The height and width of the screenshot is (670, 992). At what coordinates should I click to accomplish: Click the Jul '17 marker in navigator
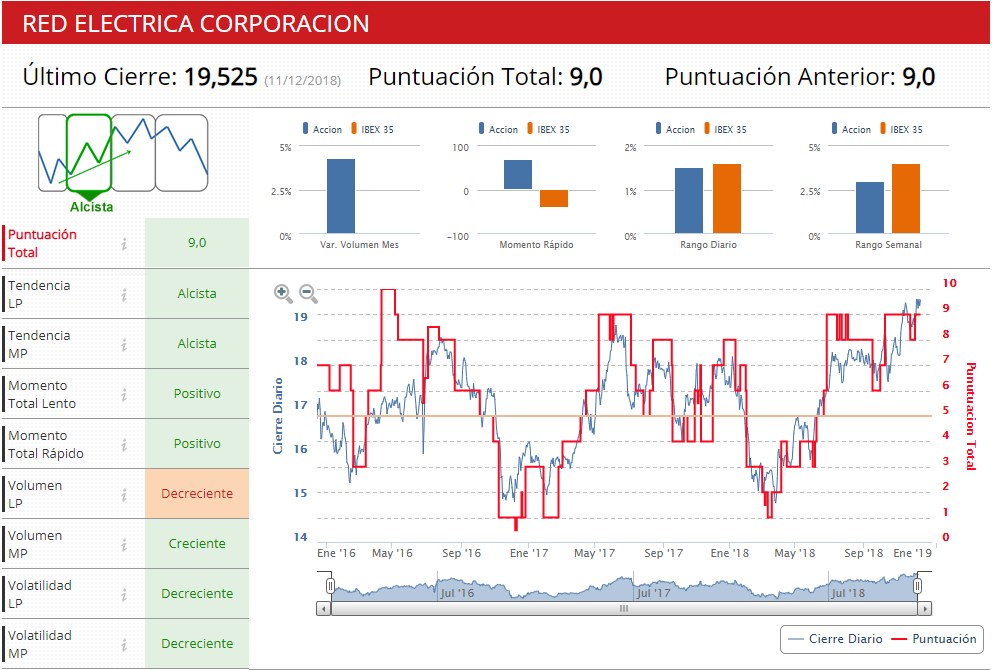click(x=654, y=593)
